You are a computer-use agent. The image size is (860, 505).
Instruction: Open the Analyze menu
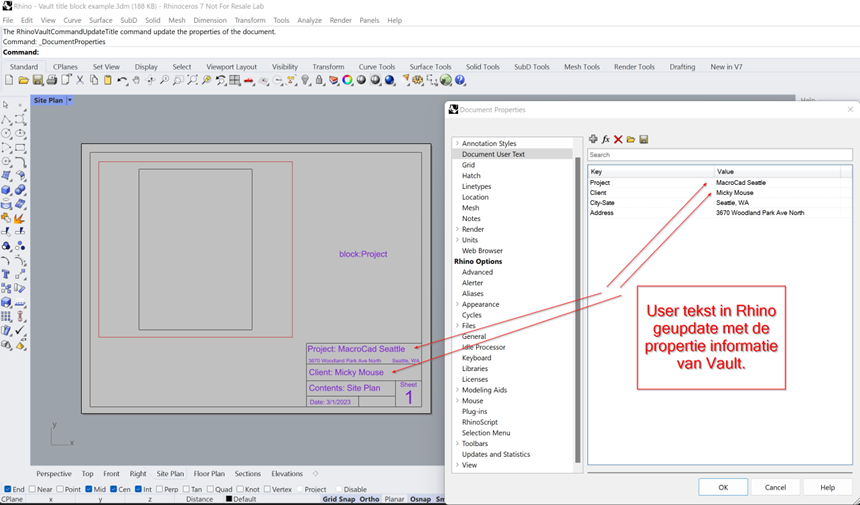309,20
